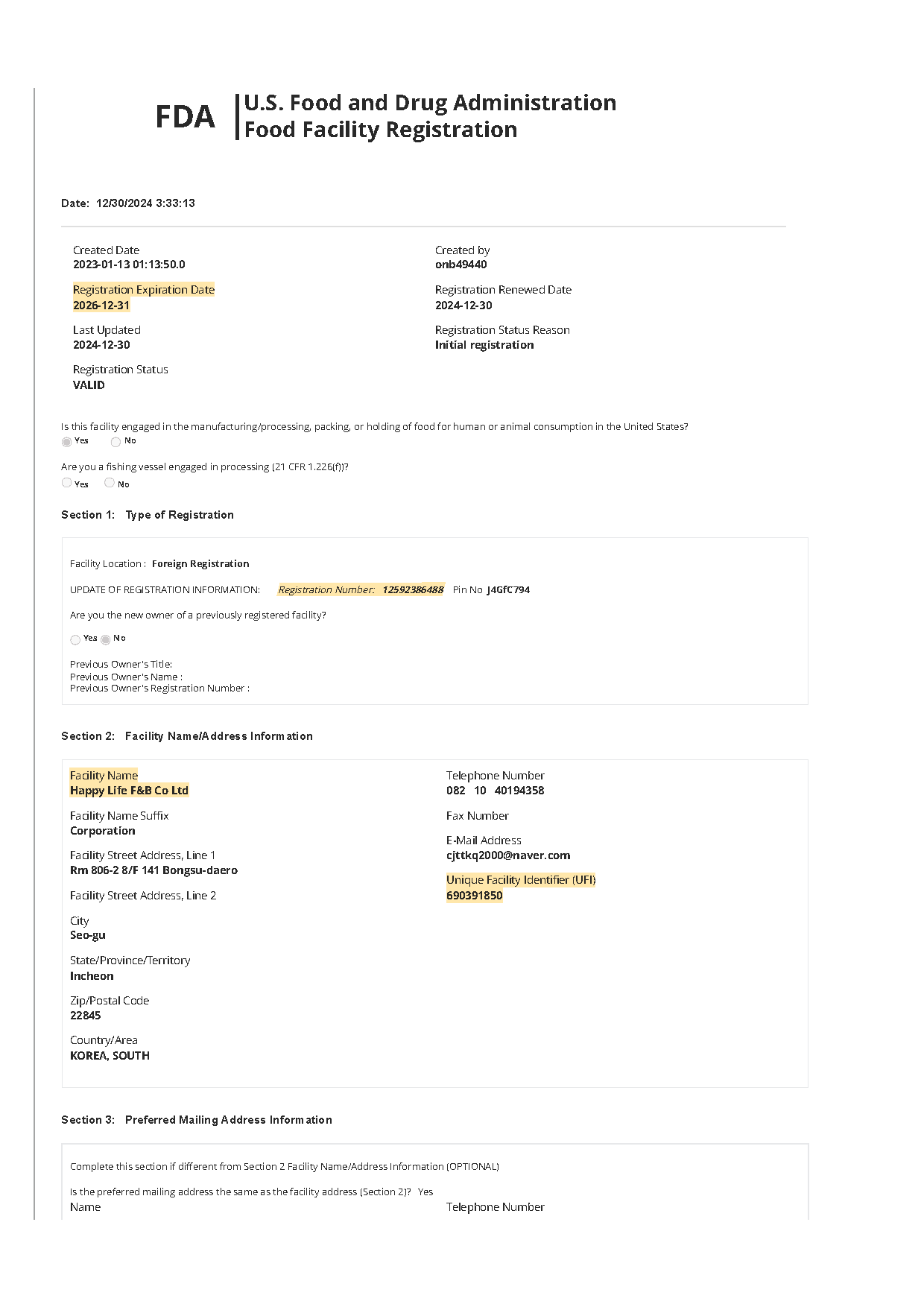The height and width of the screenshot is (1307, 924).
Task: Click the Food Facility Registration title
Action: coord(381,130)
